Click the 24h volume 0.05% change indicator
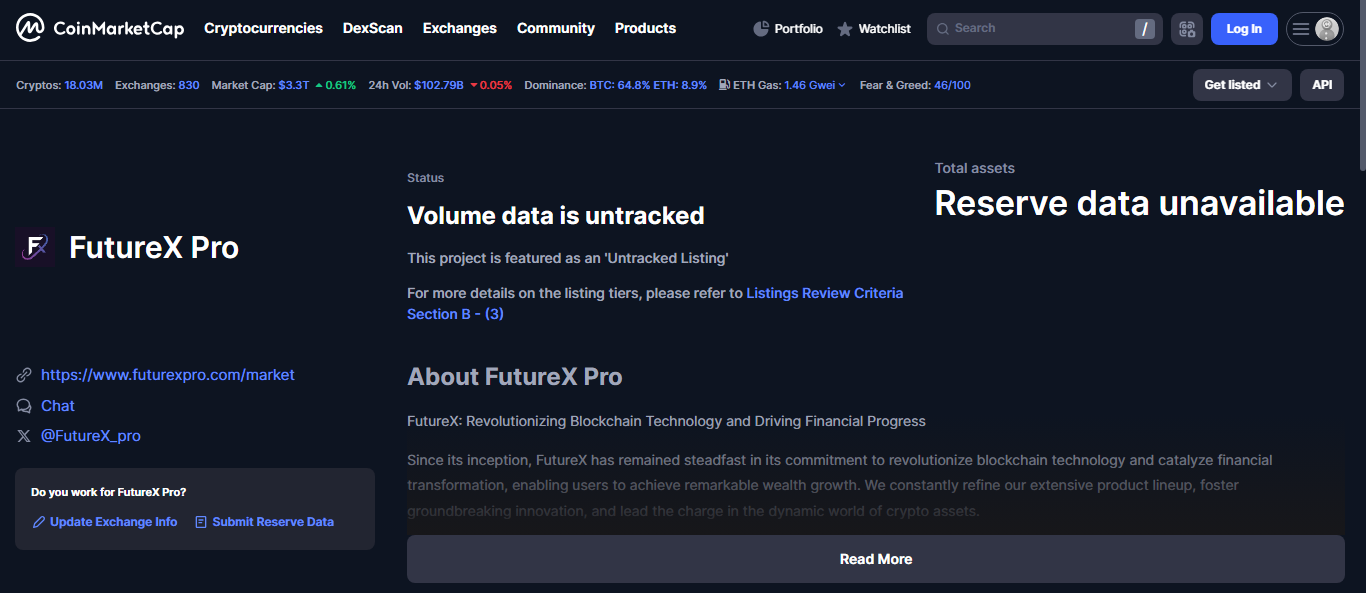Image resolution: width=1366 pixels, height=593 pixels. 490,85
